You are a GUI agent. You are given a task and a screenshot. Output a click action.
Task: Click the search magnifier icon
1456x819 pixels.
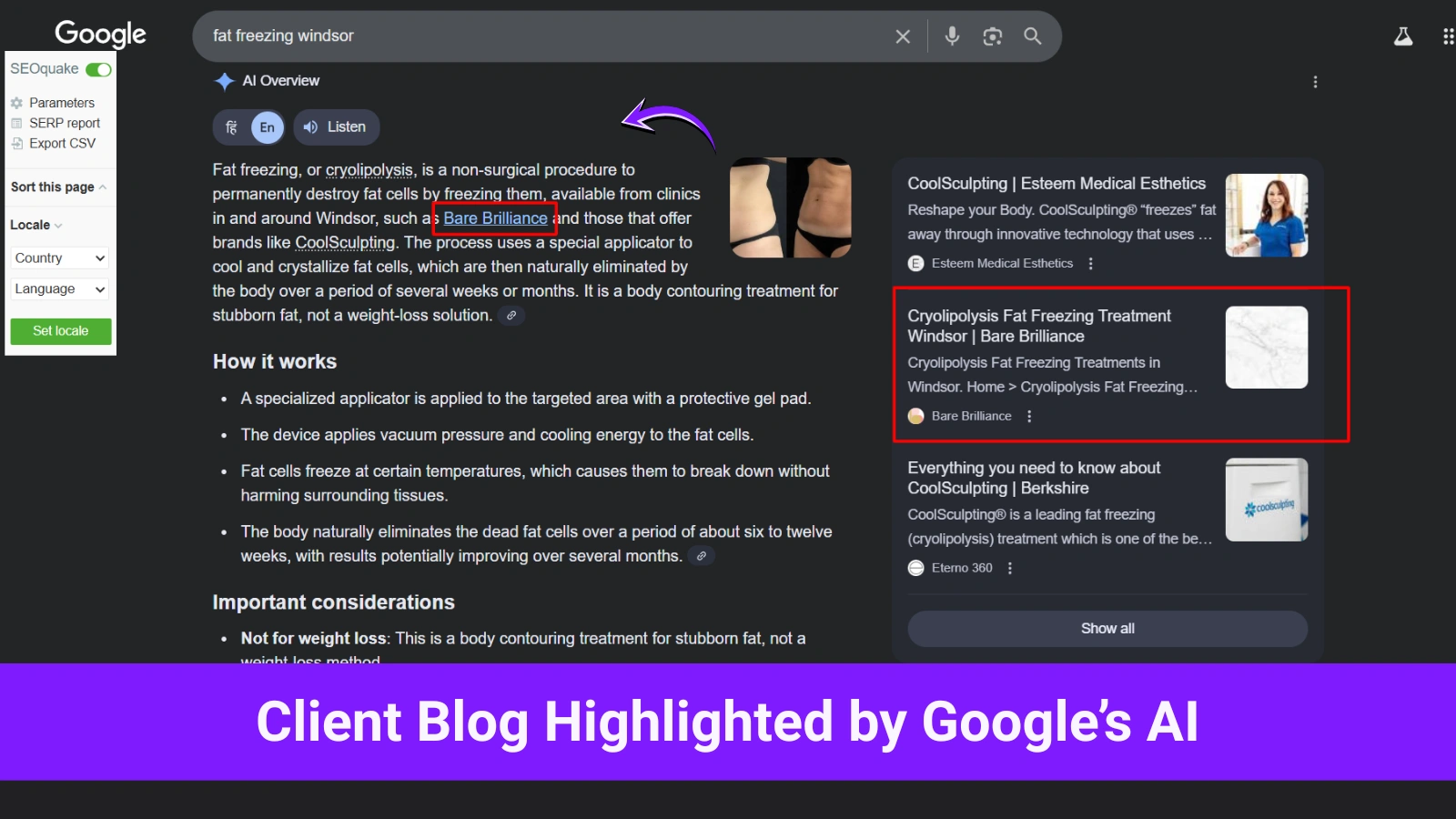pyautogui.click(x=1032, y=36)
